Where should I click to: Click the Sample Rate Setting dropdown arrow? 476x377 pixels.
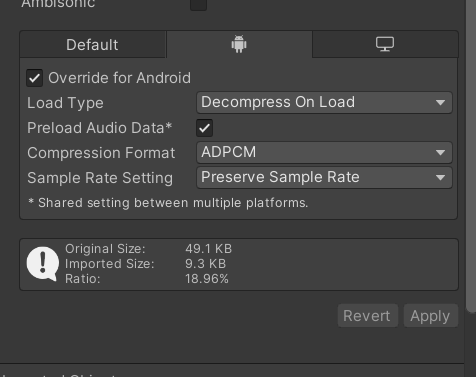(x=440, y=178)
